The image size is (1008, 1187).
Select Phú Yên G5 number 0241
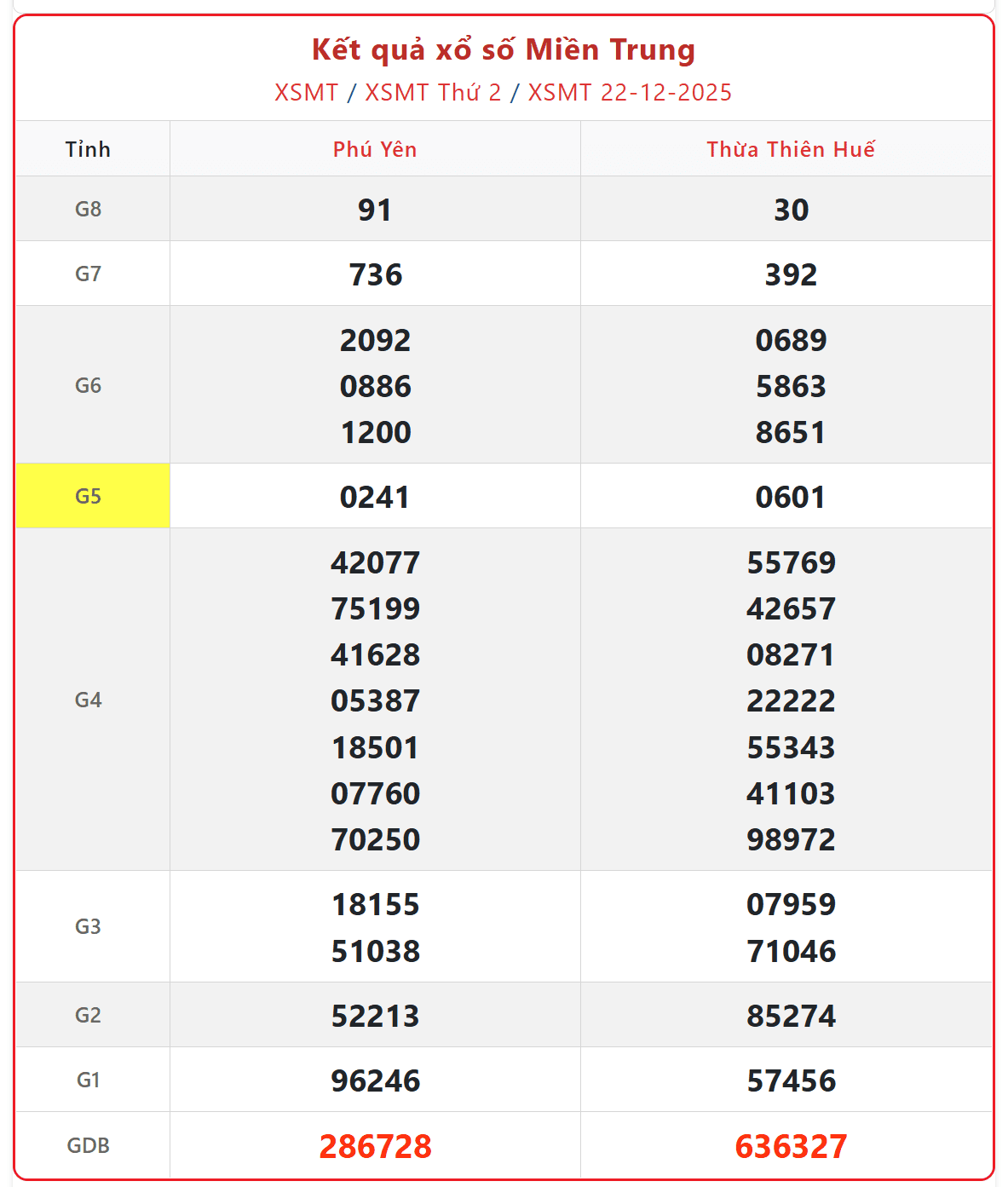[375, 497]
